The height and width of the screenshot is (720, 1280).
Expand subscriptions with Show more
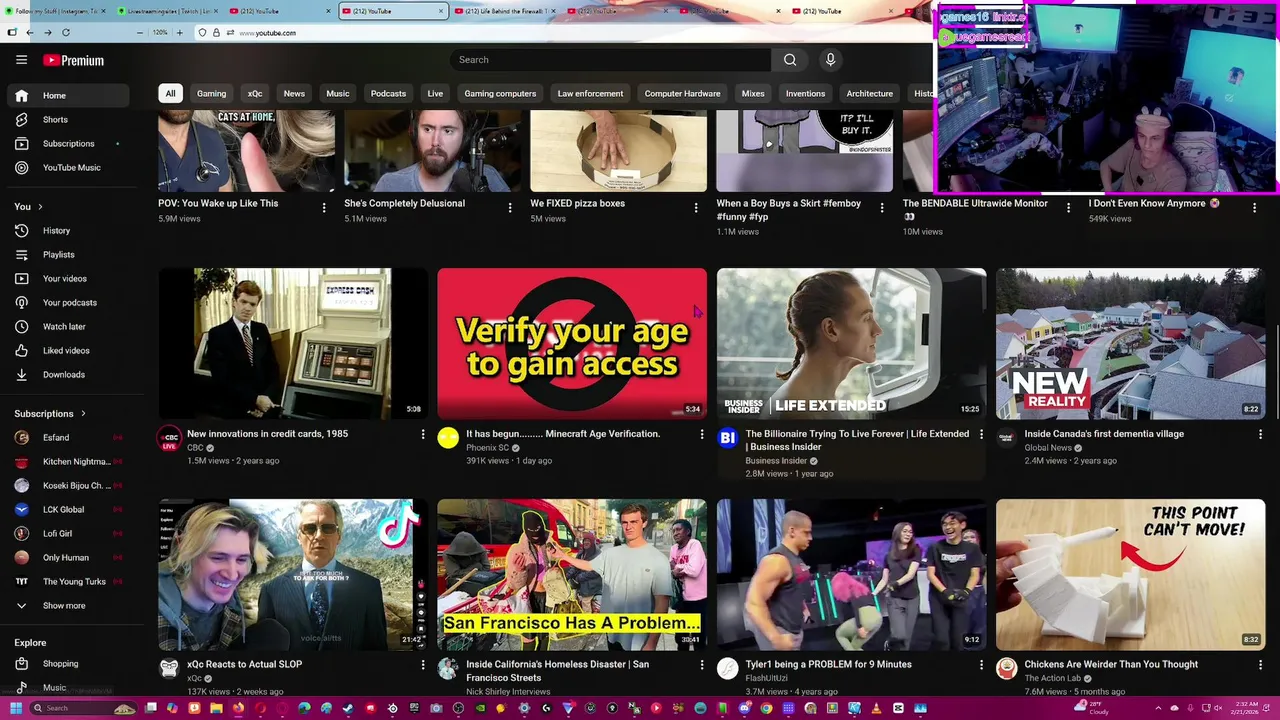[67, 605]
